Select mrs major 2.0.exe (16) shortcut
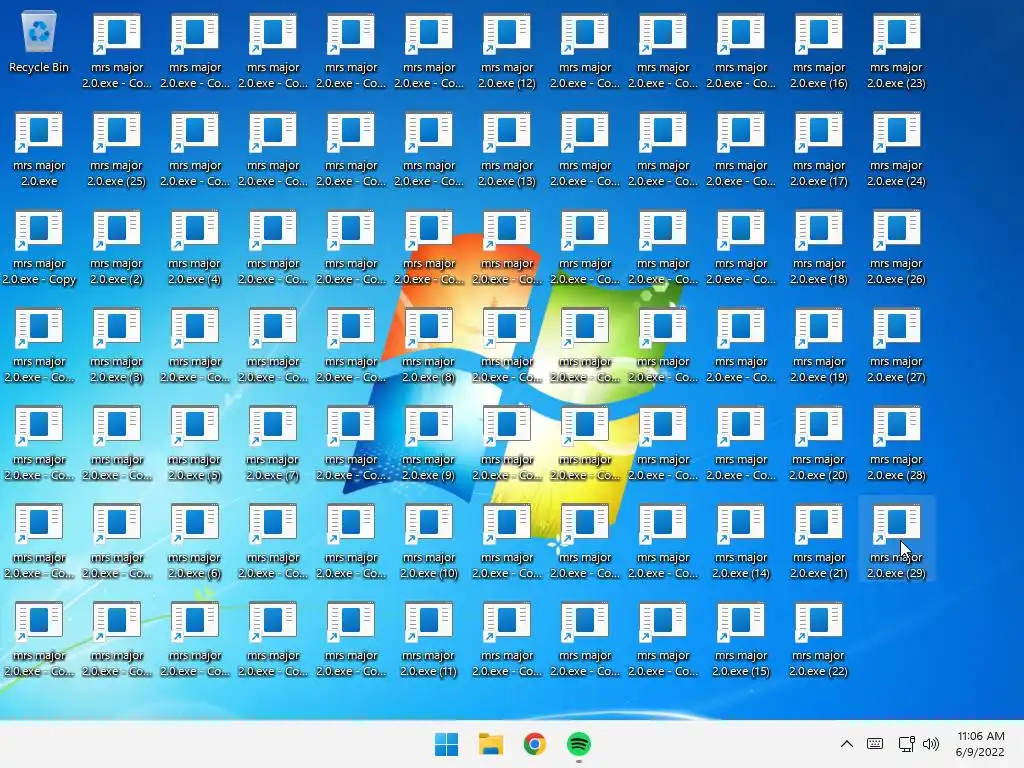The height and width of the screenshot is (768, 1024). (818, 51)
